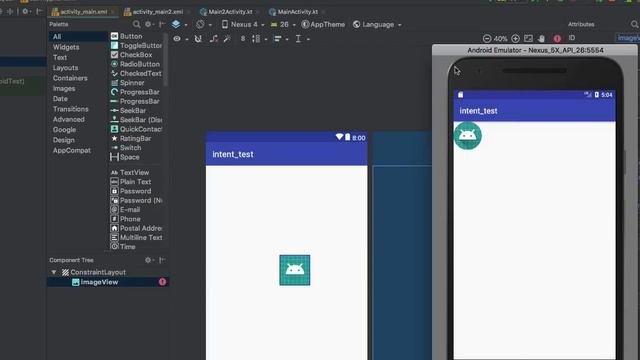
Task: Click the zoom to fit screen icon
Action: [529, 38]
